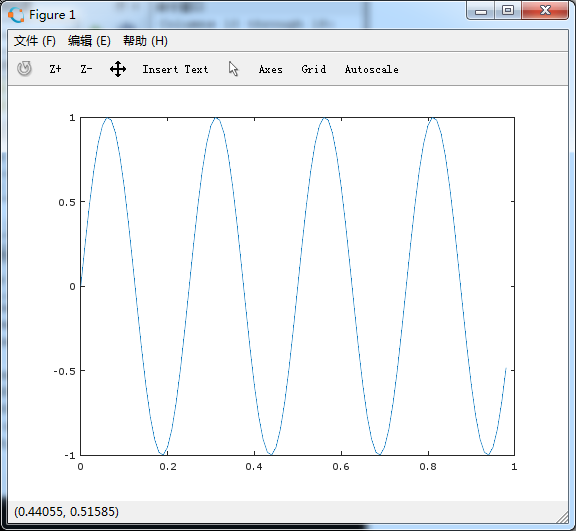Minimize the Figure 1 window
The height and width of the screenshot is (531, 576).
pyautogui.click(x=481, y=11)
